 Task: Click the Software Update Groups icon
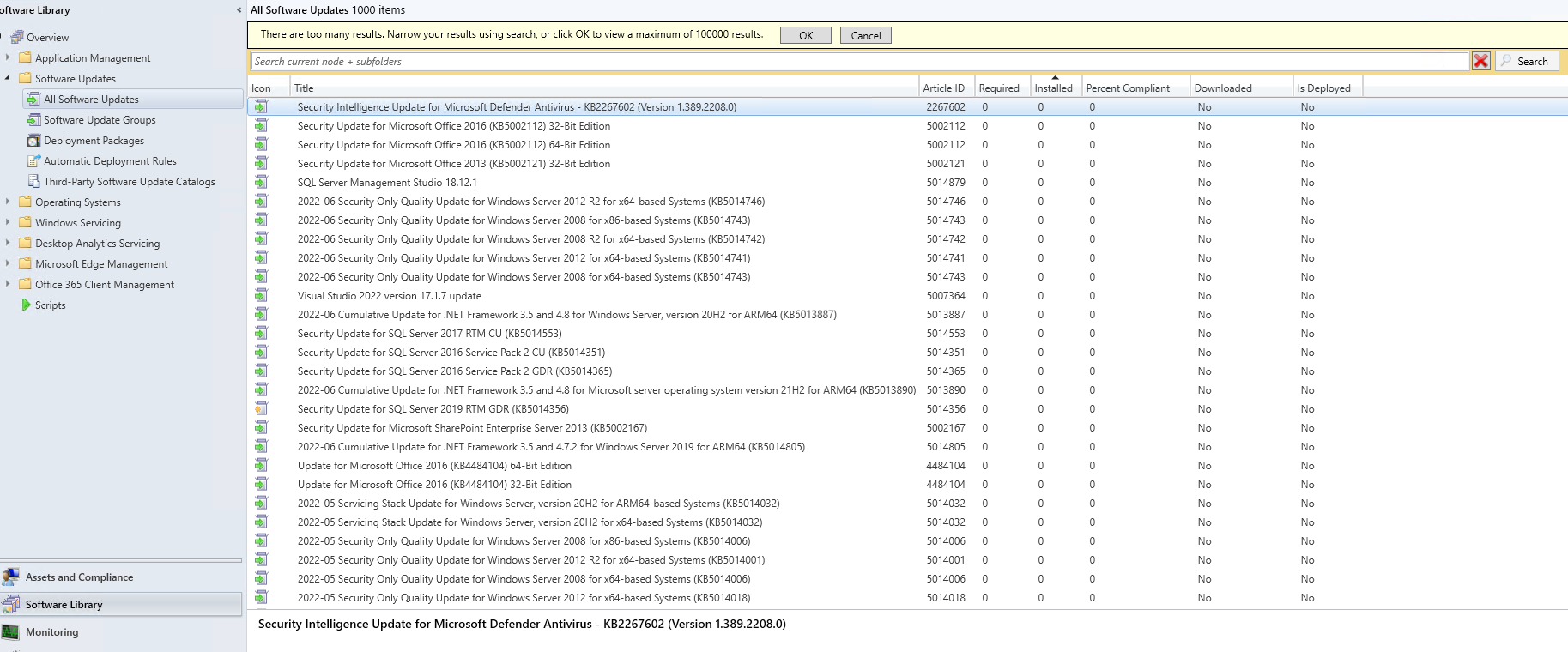(x=33, y=119)
